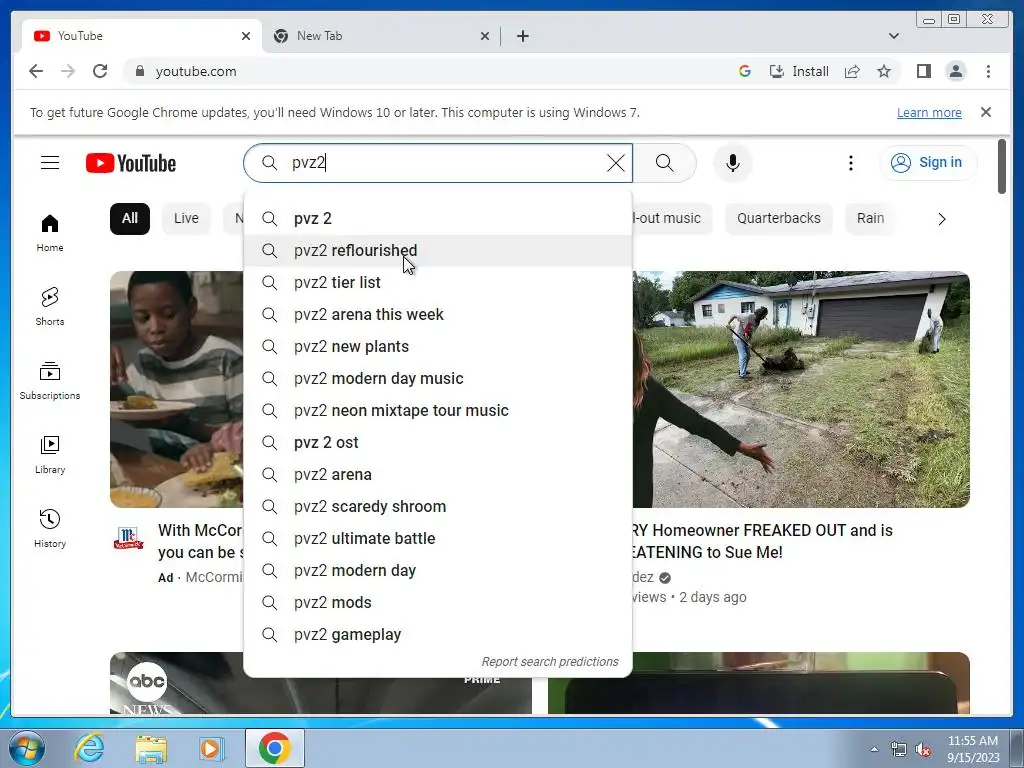Choose the 'pvz2 ultimate battle' suggestion
The width and height of the screenshot is (1024, 768).
coord(438,539)
